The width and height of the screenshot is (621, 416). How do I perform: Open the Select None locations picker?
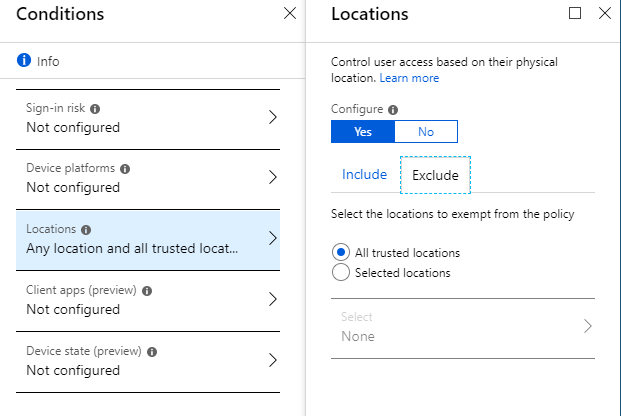tap(463, 328)
